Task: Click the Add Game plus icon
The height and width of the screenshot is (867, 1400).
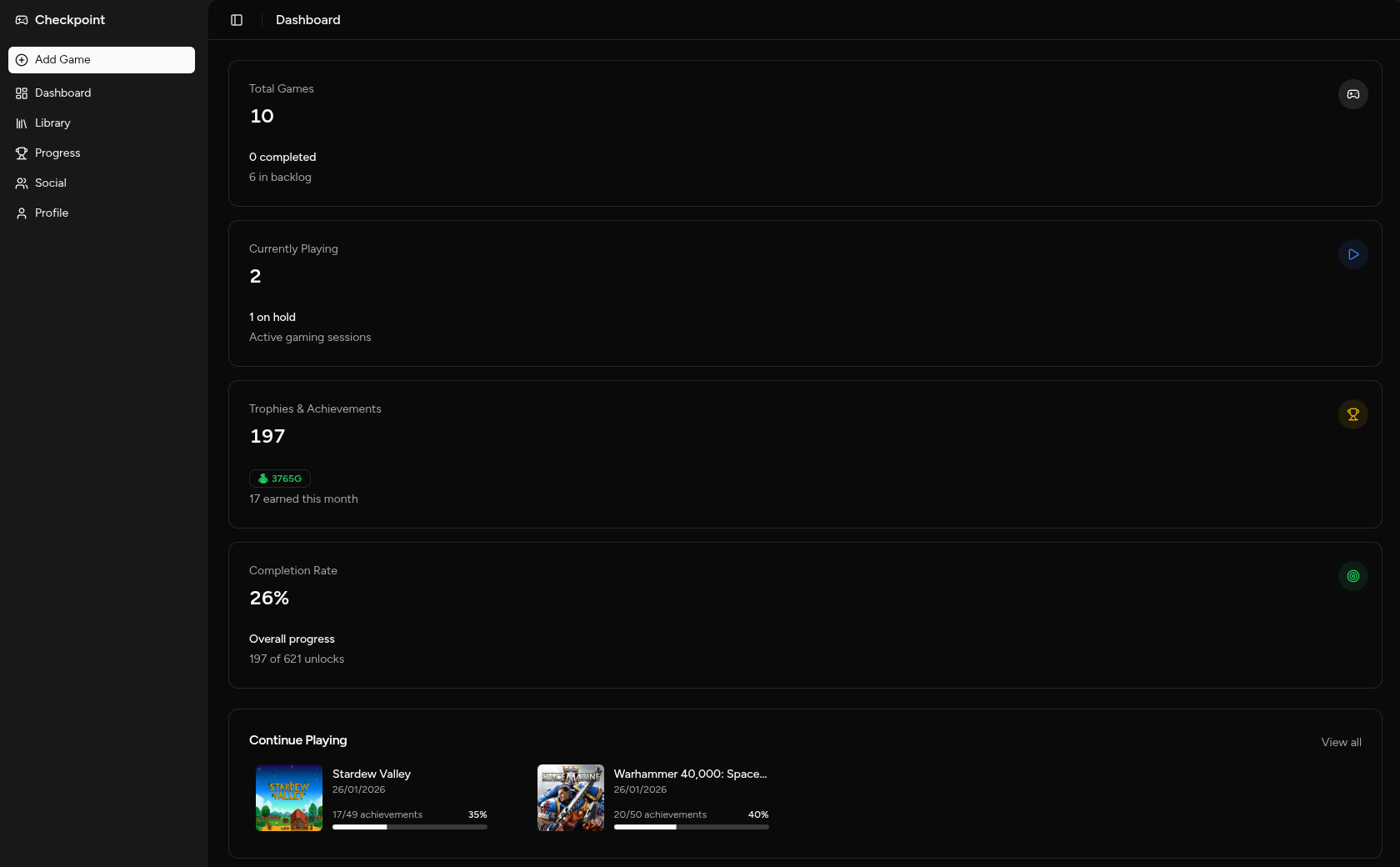Action: [x=21, y=59]
